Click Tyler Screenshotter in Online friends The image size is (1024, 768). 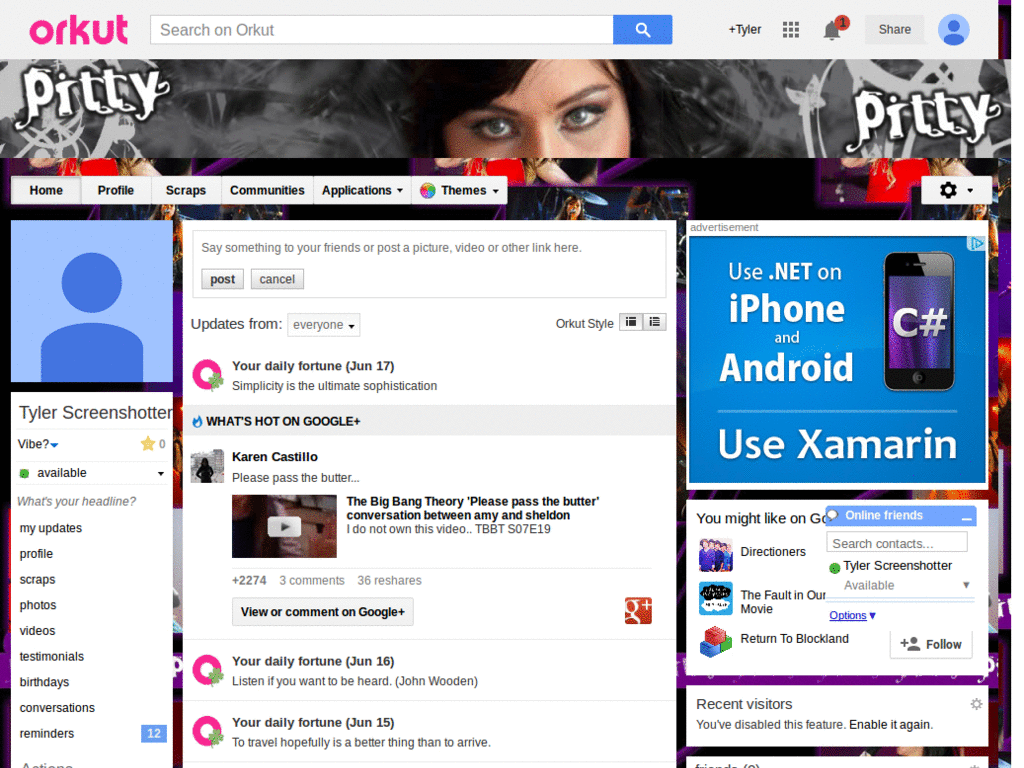coord(897,566)
